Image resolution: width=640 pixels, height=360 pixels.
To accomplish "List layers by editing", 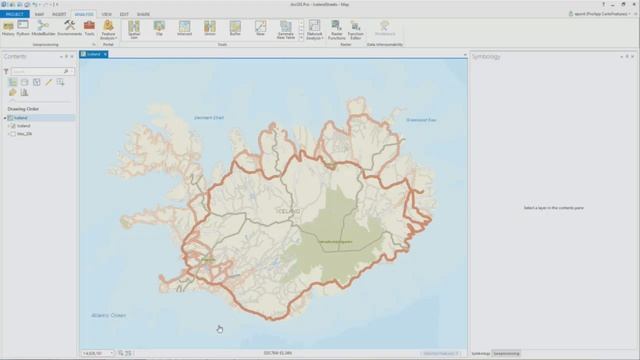I will [x=49, y=82].
